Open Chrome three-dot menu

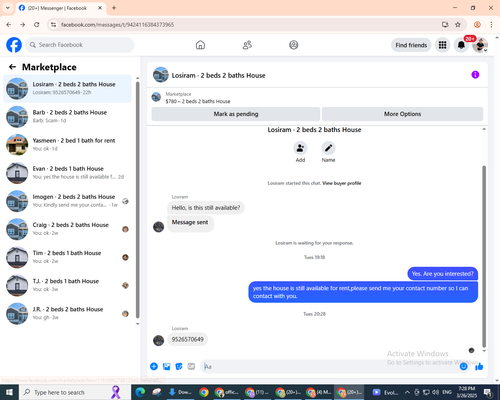[491, 25]
